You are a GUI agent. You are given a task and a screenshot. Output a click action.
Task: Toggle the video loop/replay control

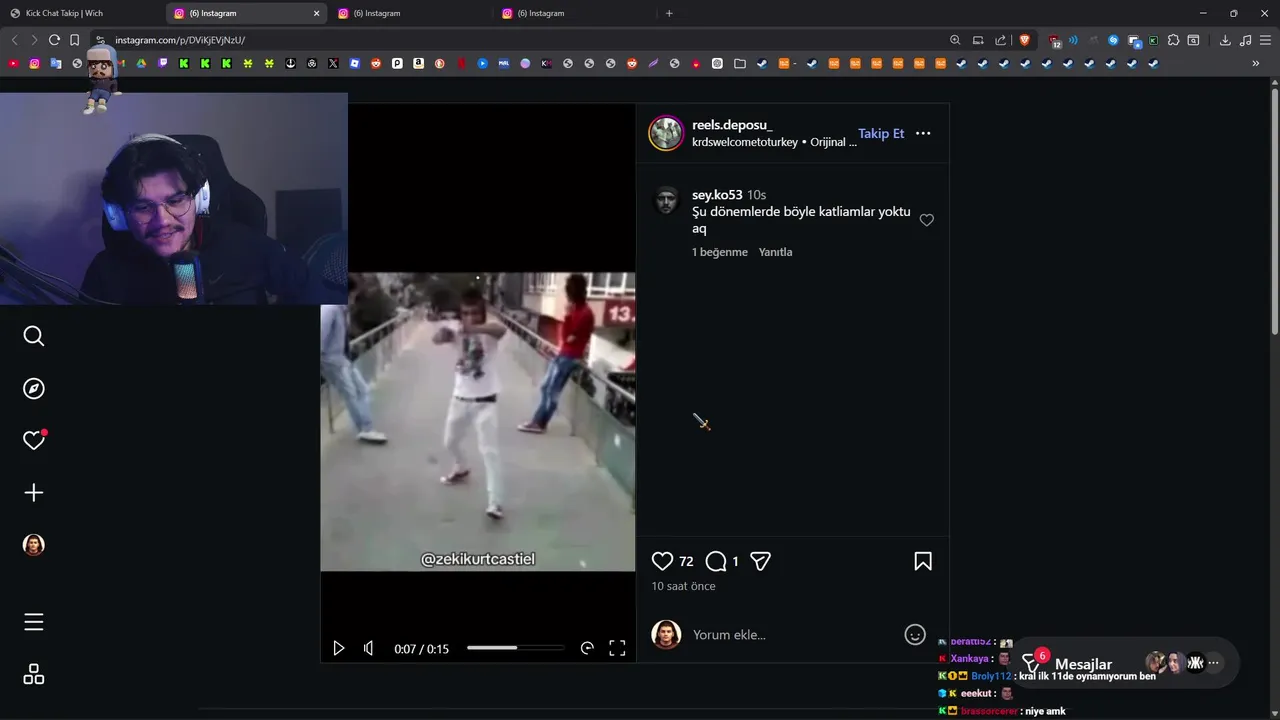[x=587, y=648]
